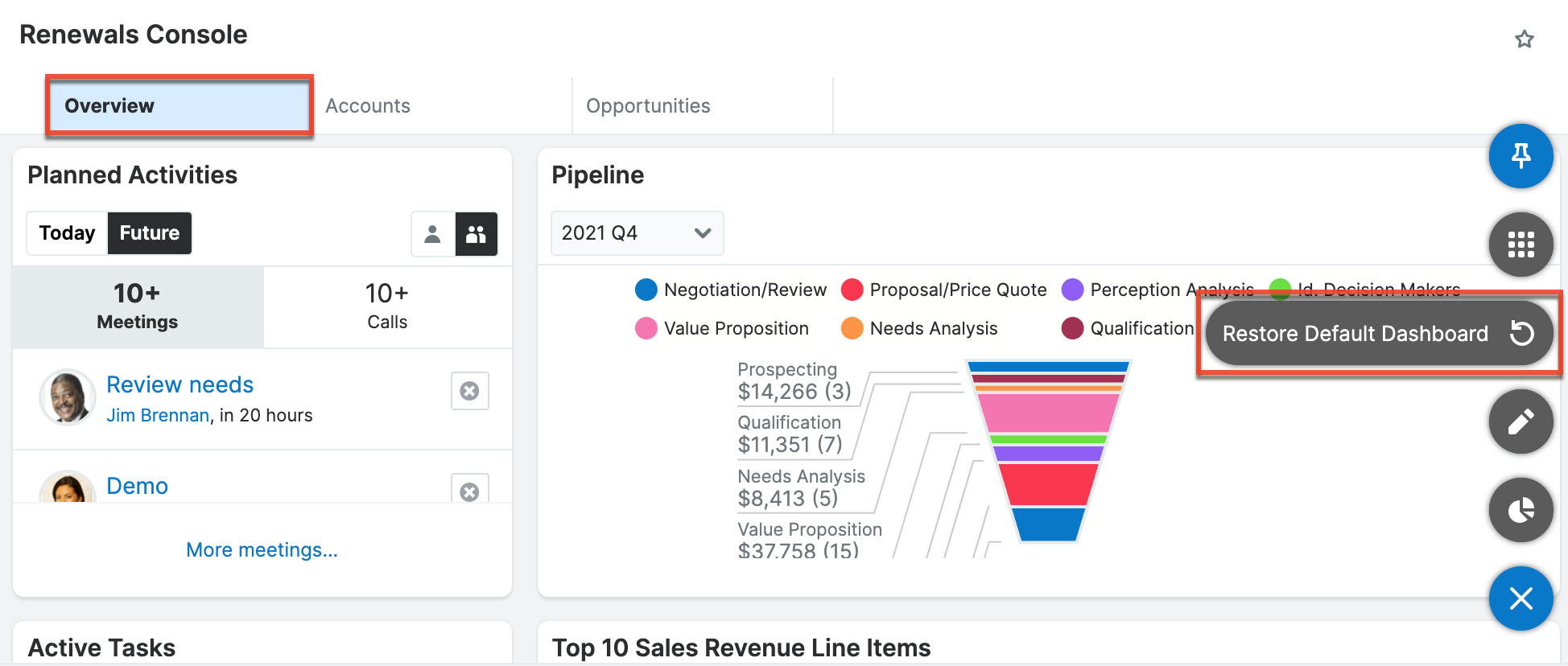Click the favorite star icon

click(1524, 39)
